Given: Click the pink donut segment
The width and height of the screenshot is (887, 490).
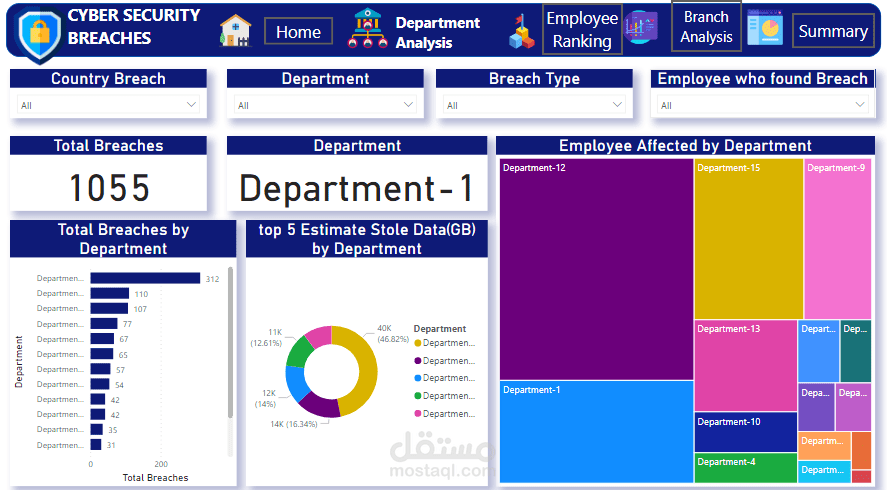Looking at the screenshot, I should click(x=318, y=336).
